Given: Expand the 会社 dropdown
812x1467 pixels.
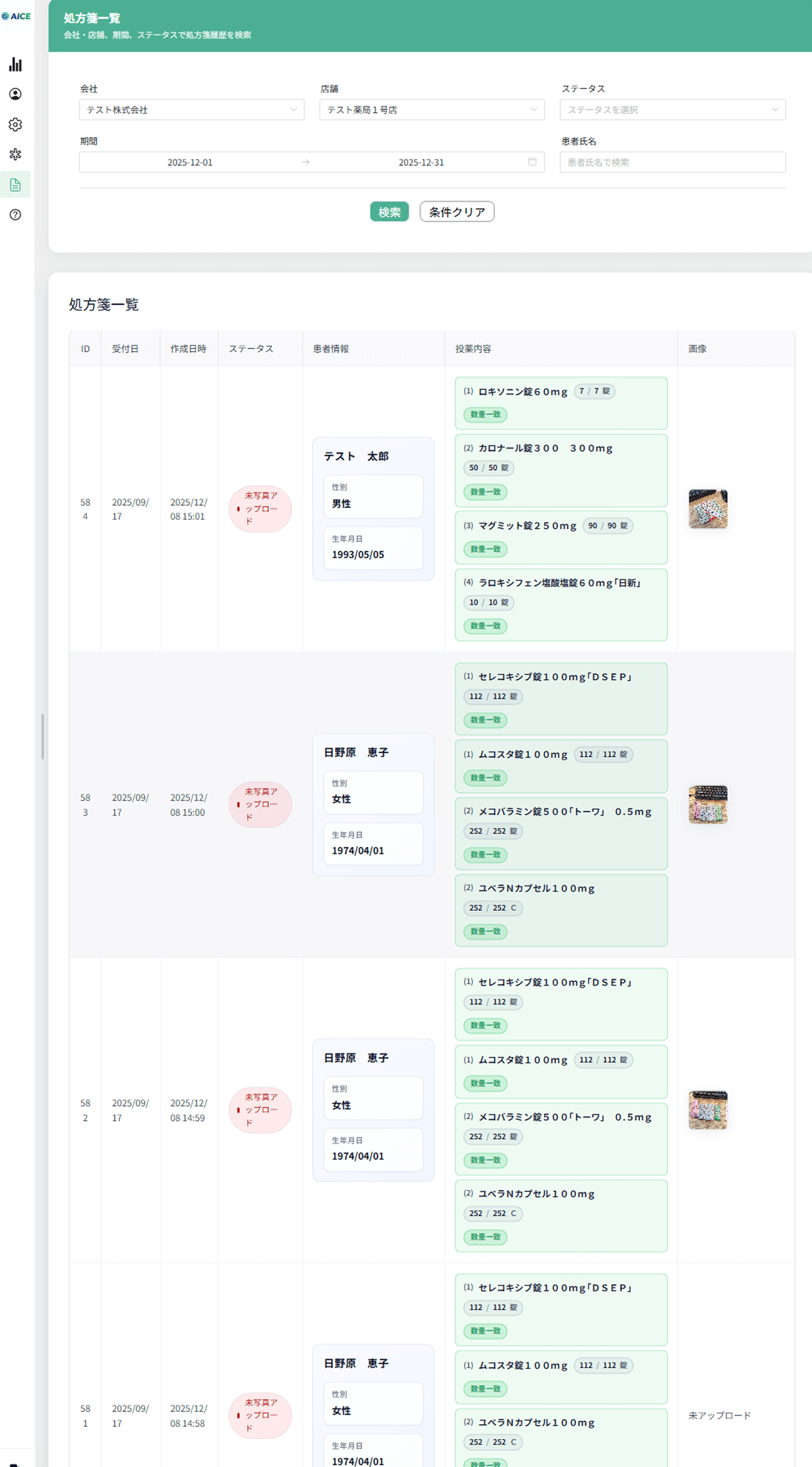Looking at the screenshot, I should tap(191, 110).
